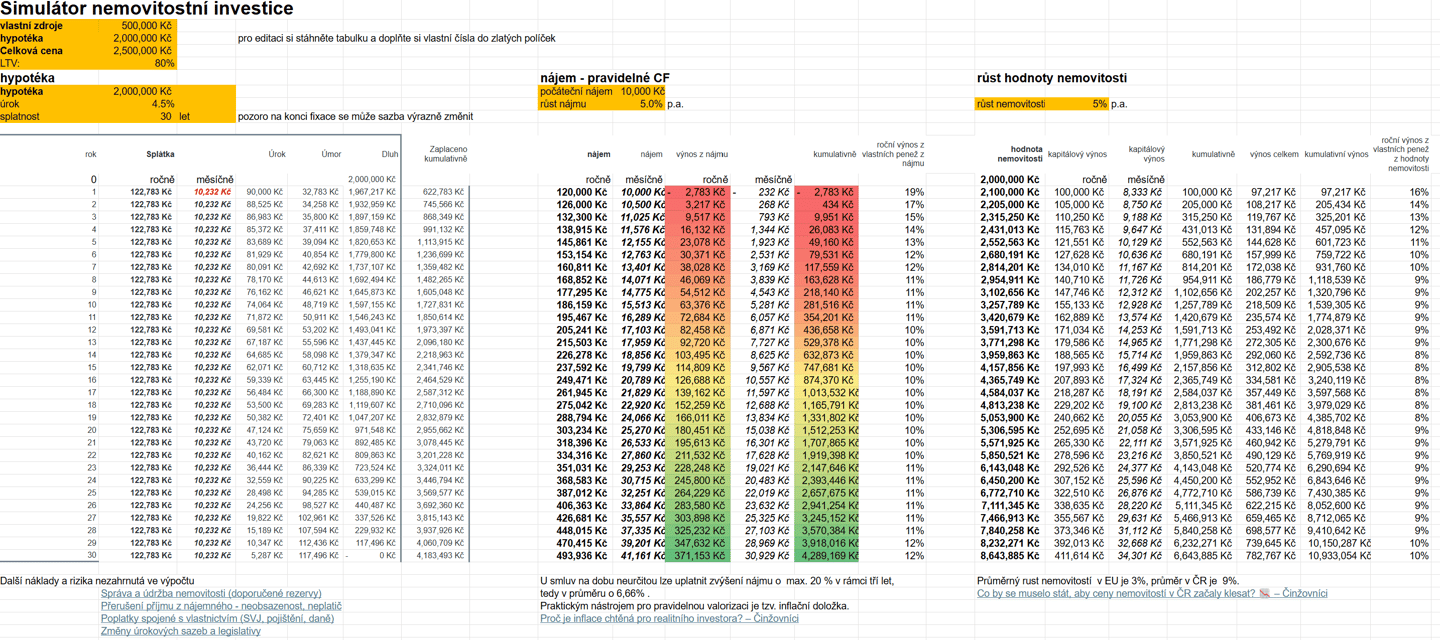Screen dimensions: 1440x640
Task: Select the počáteční nájem value 10,000 Kč
Action: (642, 91)
